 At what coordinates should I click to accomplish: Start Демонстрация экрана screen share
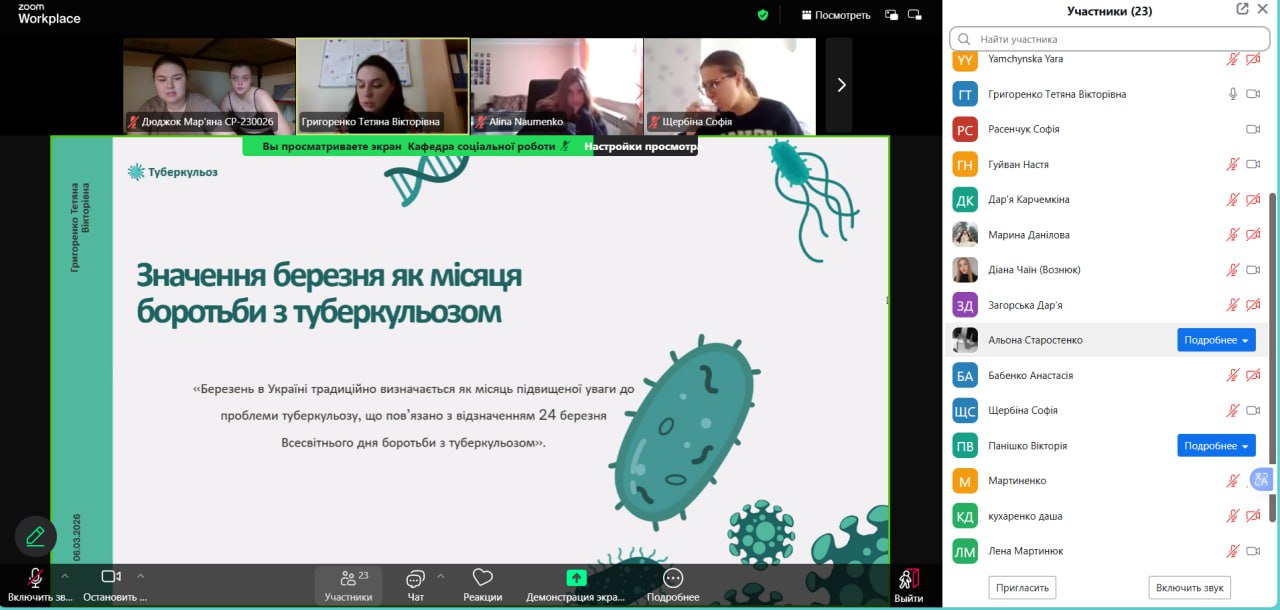[x=576, y=586]
